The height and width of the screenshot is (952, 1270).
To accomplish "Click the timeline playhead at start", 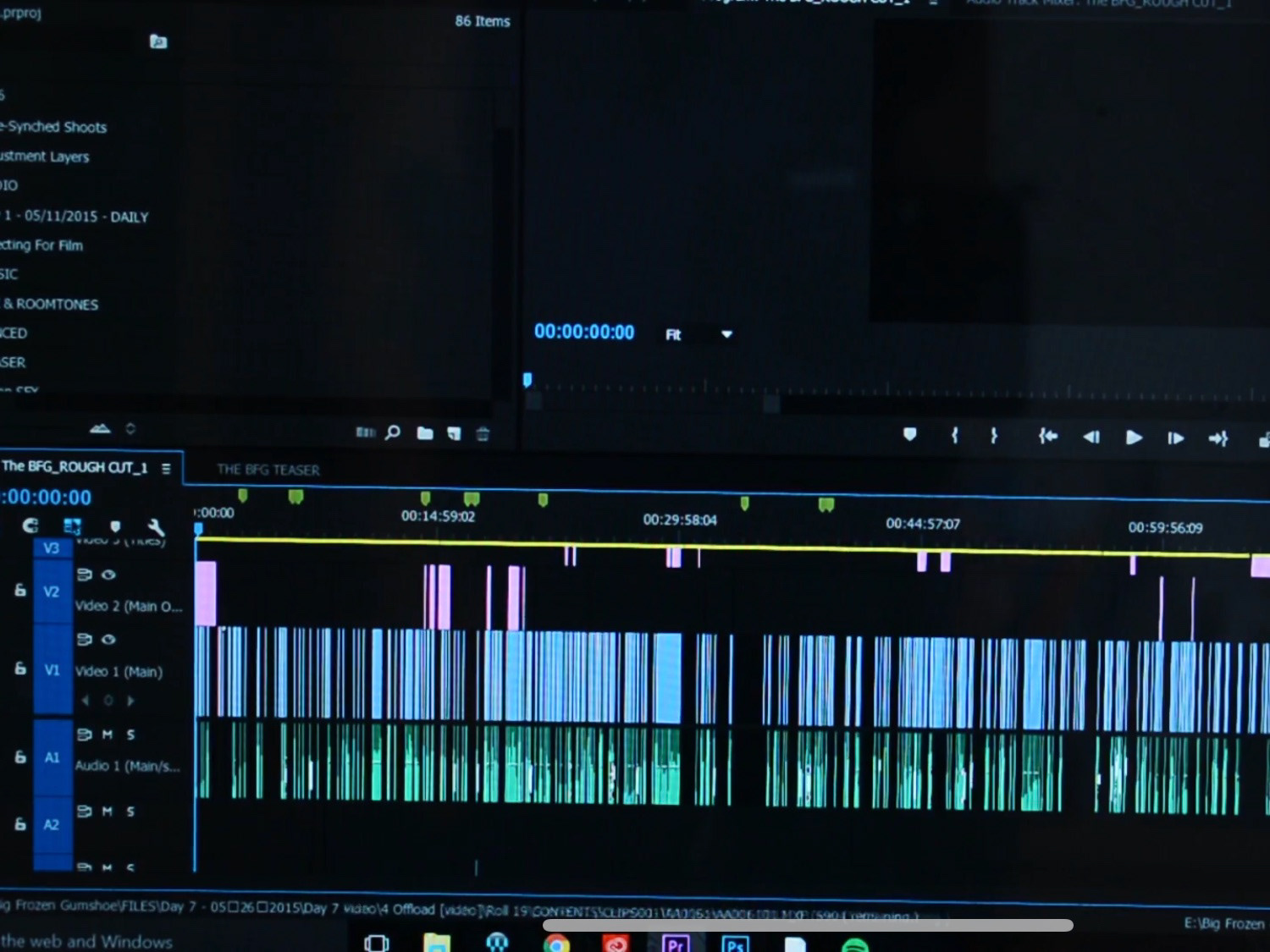I will tap(198, 529).
